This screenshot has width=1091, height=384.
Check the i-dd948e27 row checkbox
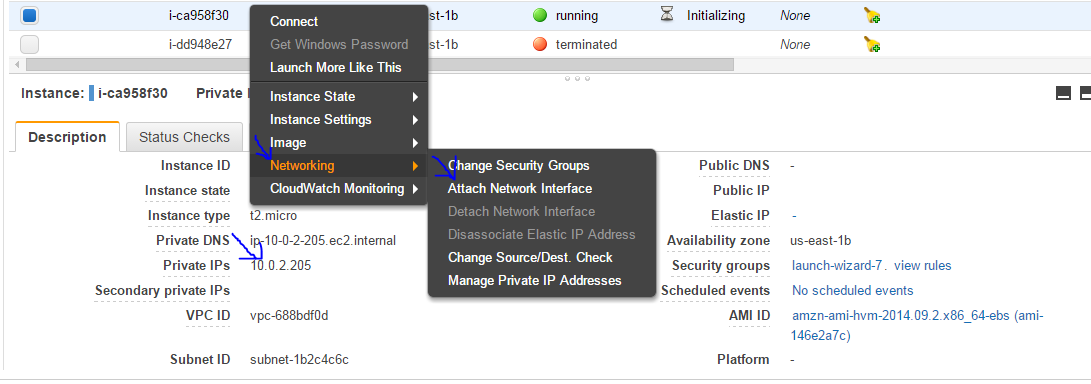(x=29, y=45)
